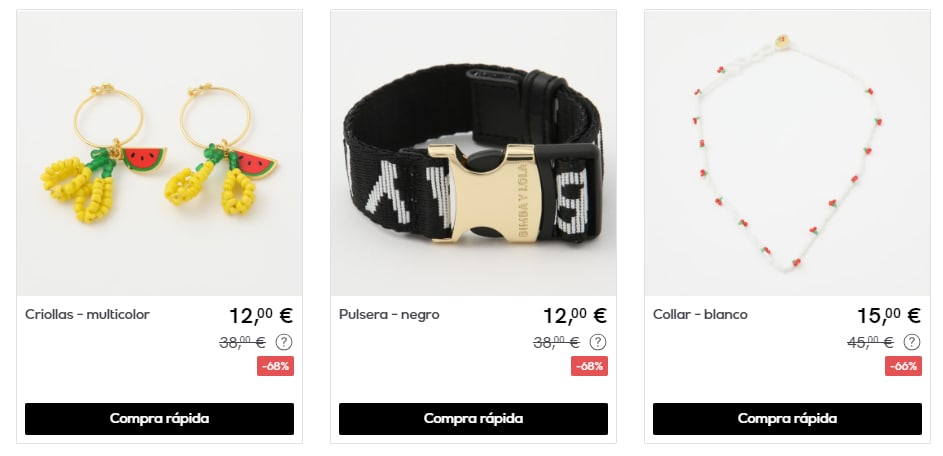The width and height of the screenshot is (943, 456).
Task: Open the Collar - blanco product title
Action: pyautogui.click(x=700, y=315)
